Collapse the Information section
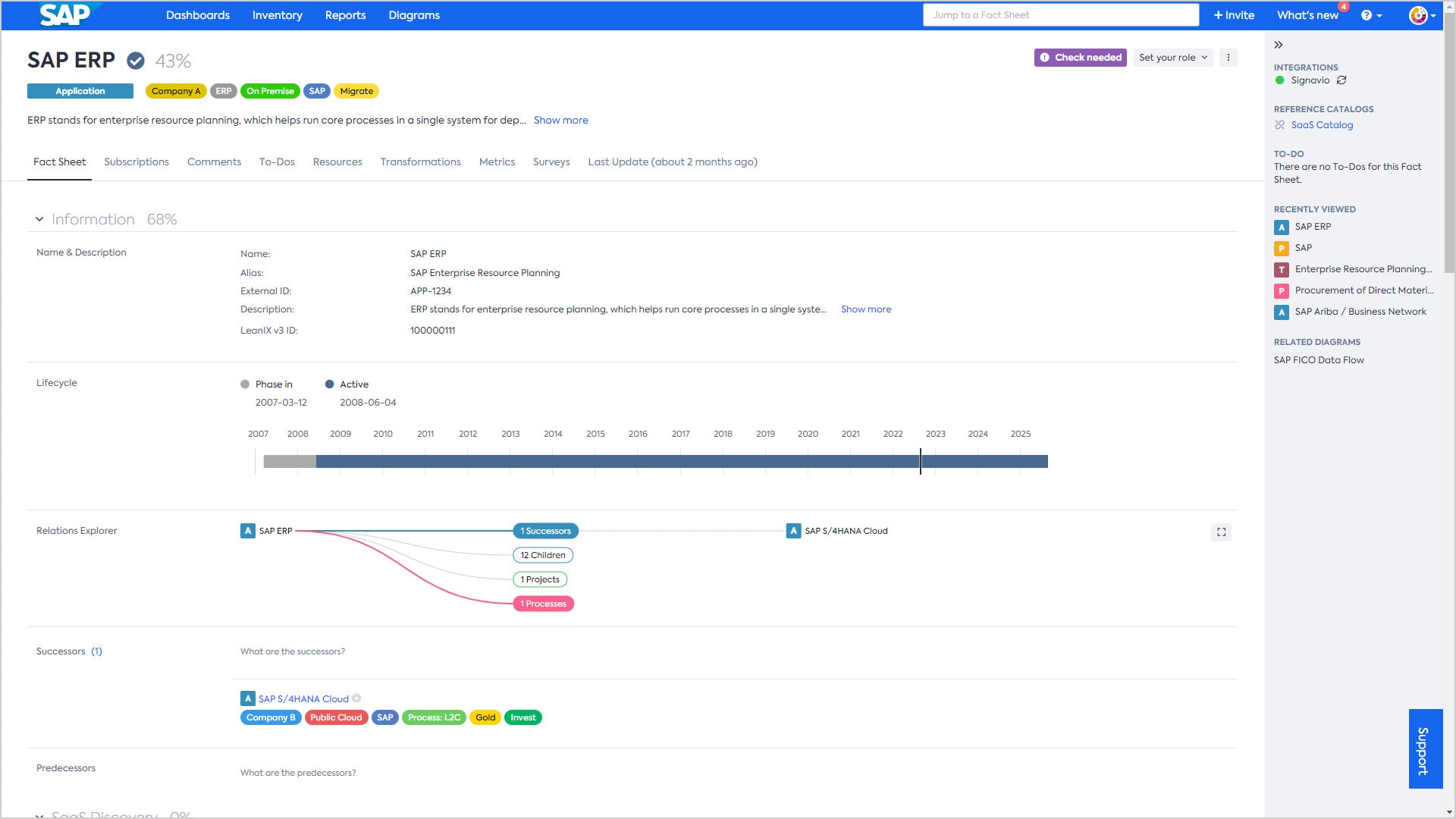The width and height of the screenshot is (1456, 819). [39, 220]
